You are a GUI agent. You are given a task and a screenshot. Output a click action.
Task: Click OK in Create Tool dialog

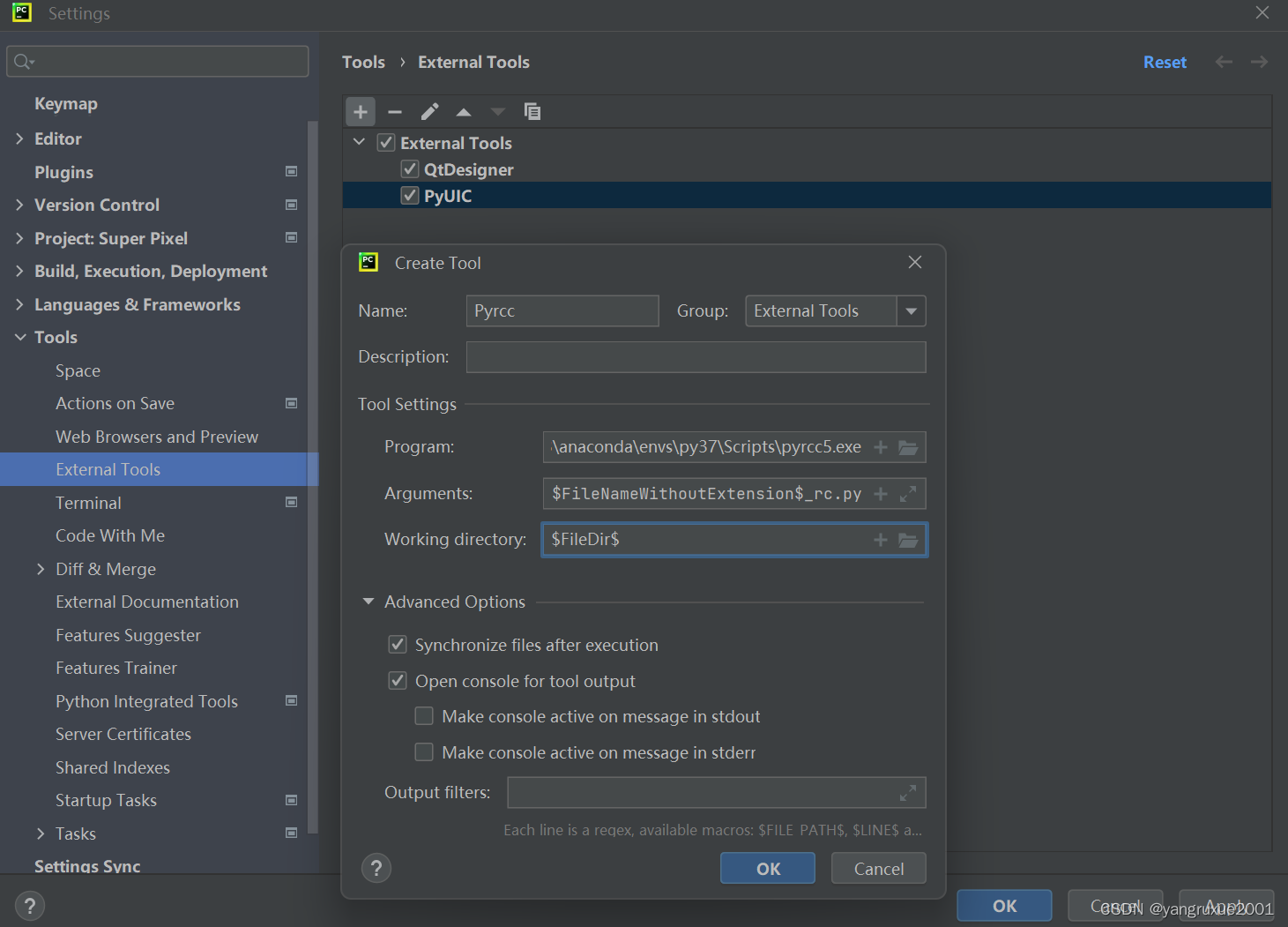768,869
